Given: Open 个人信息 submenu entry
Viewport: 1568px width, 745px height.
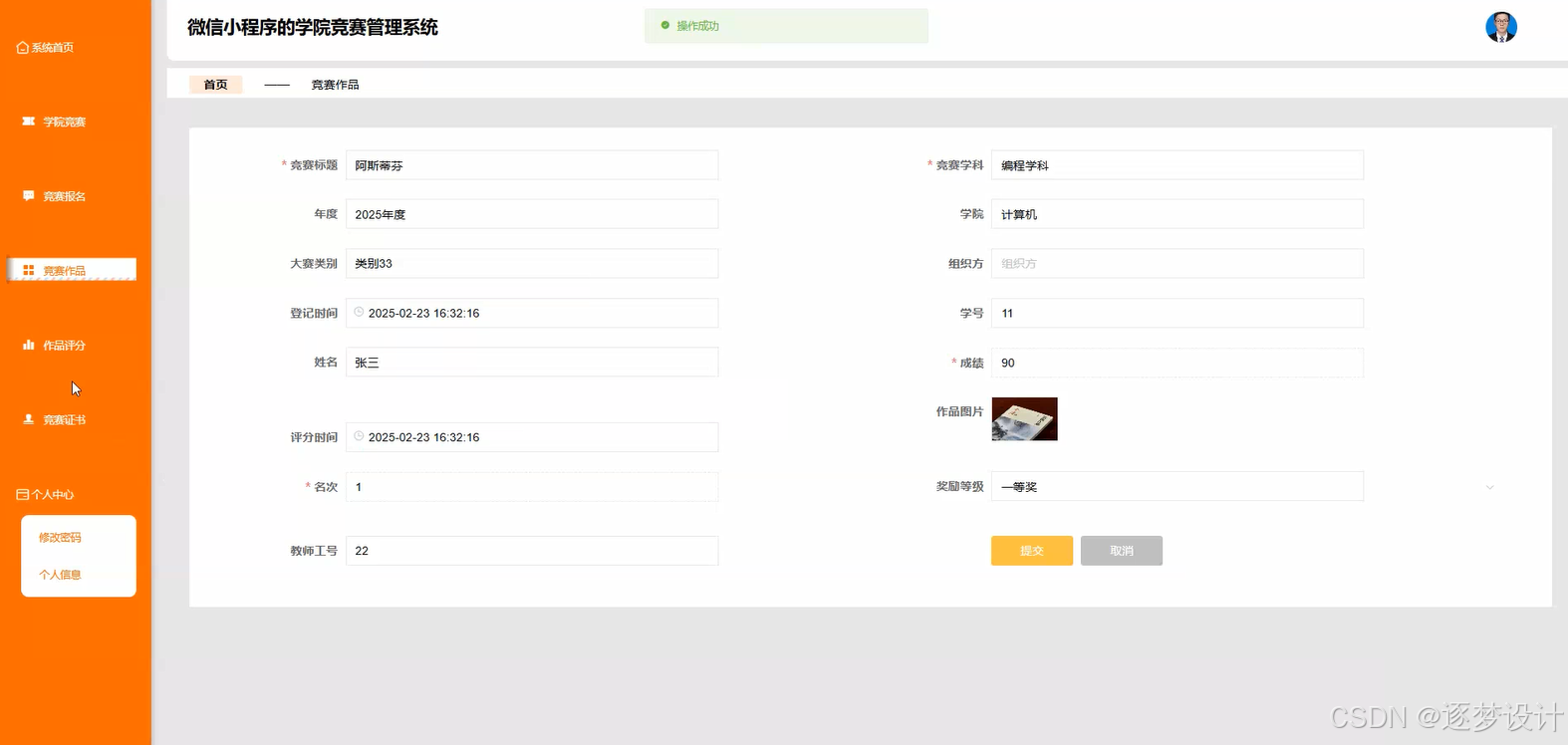Looking at the screenshot, I should (60, 575).
